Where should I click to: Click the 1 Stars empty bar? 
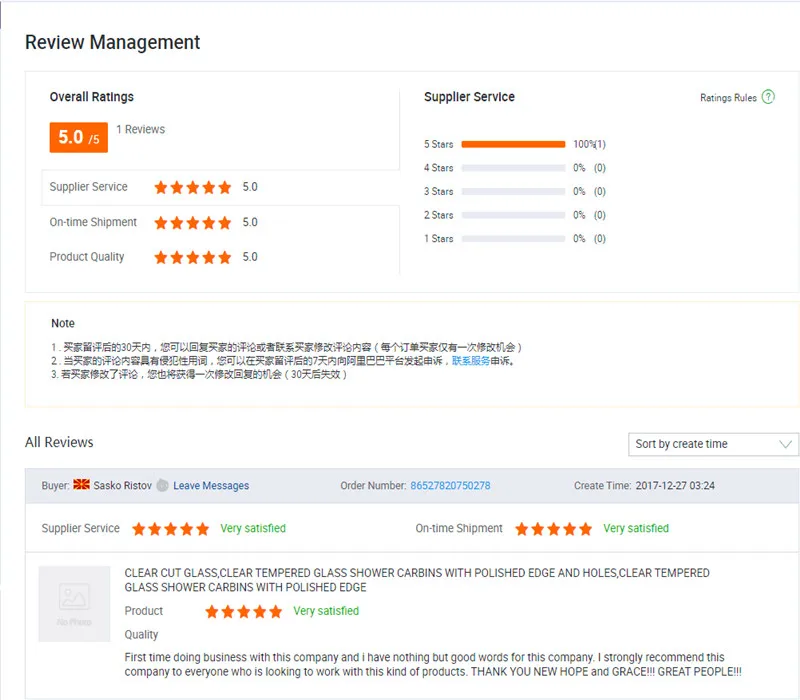513,238
